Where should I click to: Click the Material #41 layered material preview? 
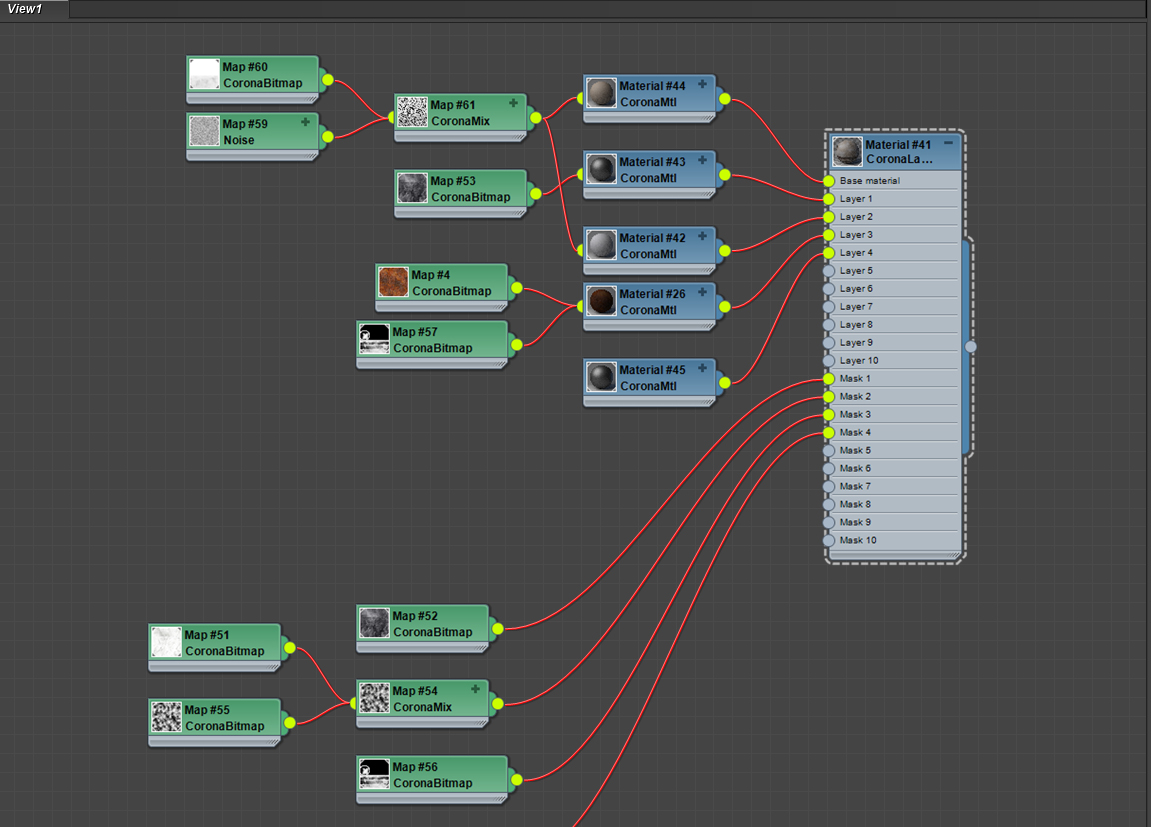(x=847, y=151)
